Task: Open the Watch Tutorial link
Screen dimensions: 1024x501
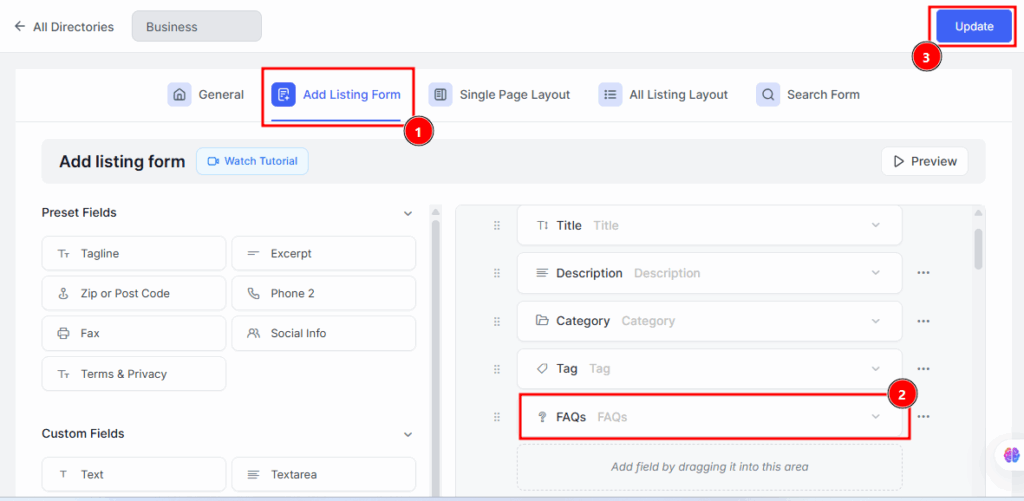Action: [x=252, y=161]
